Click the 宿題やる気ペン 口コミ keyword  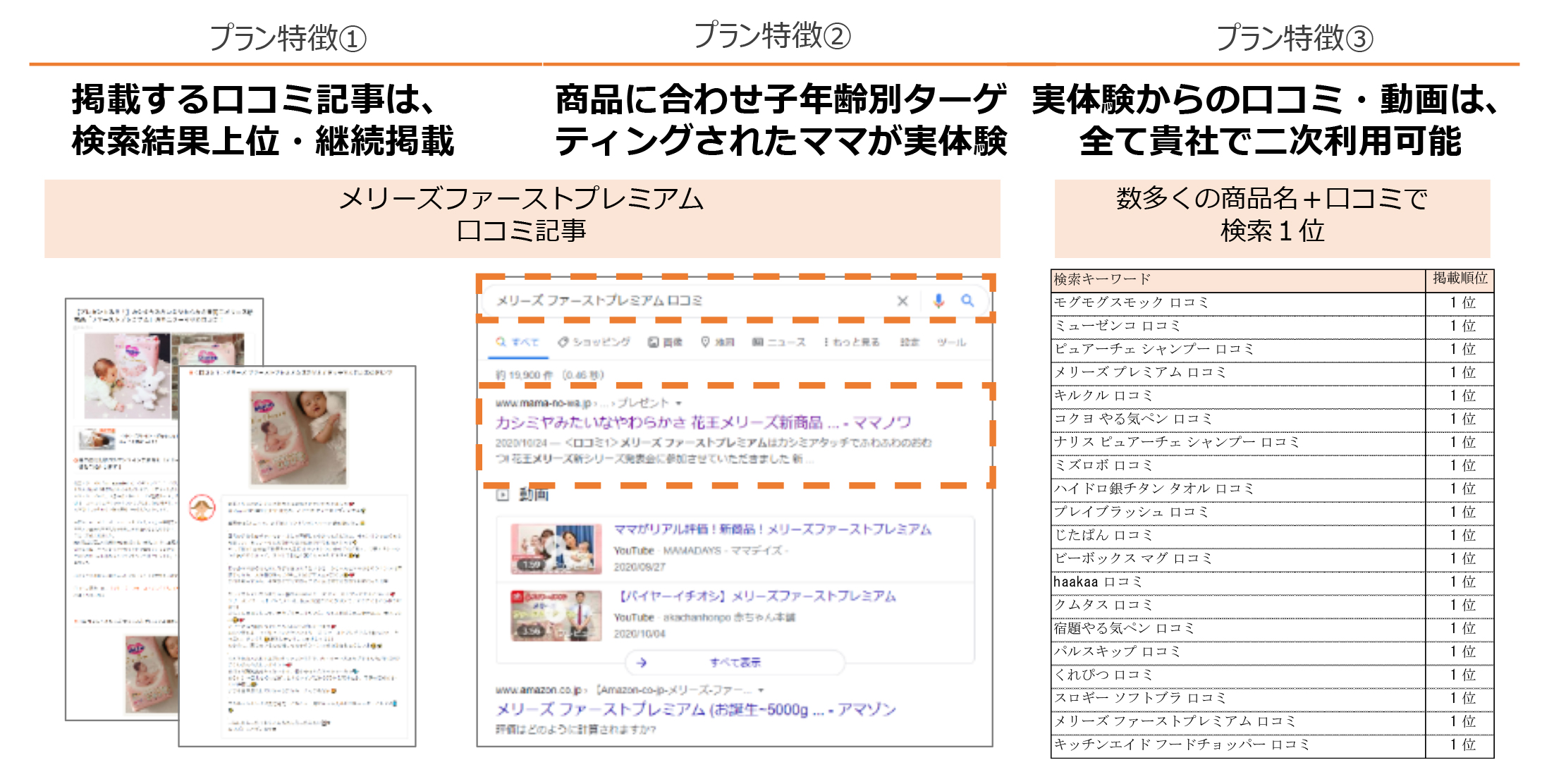[x=1124, y=629]
